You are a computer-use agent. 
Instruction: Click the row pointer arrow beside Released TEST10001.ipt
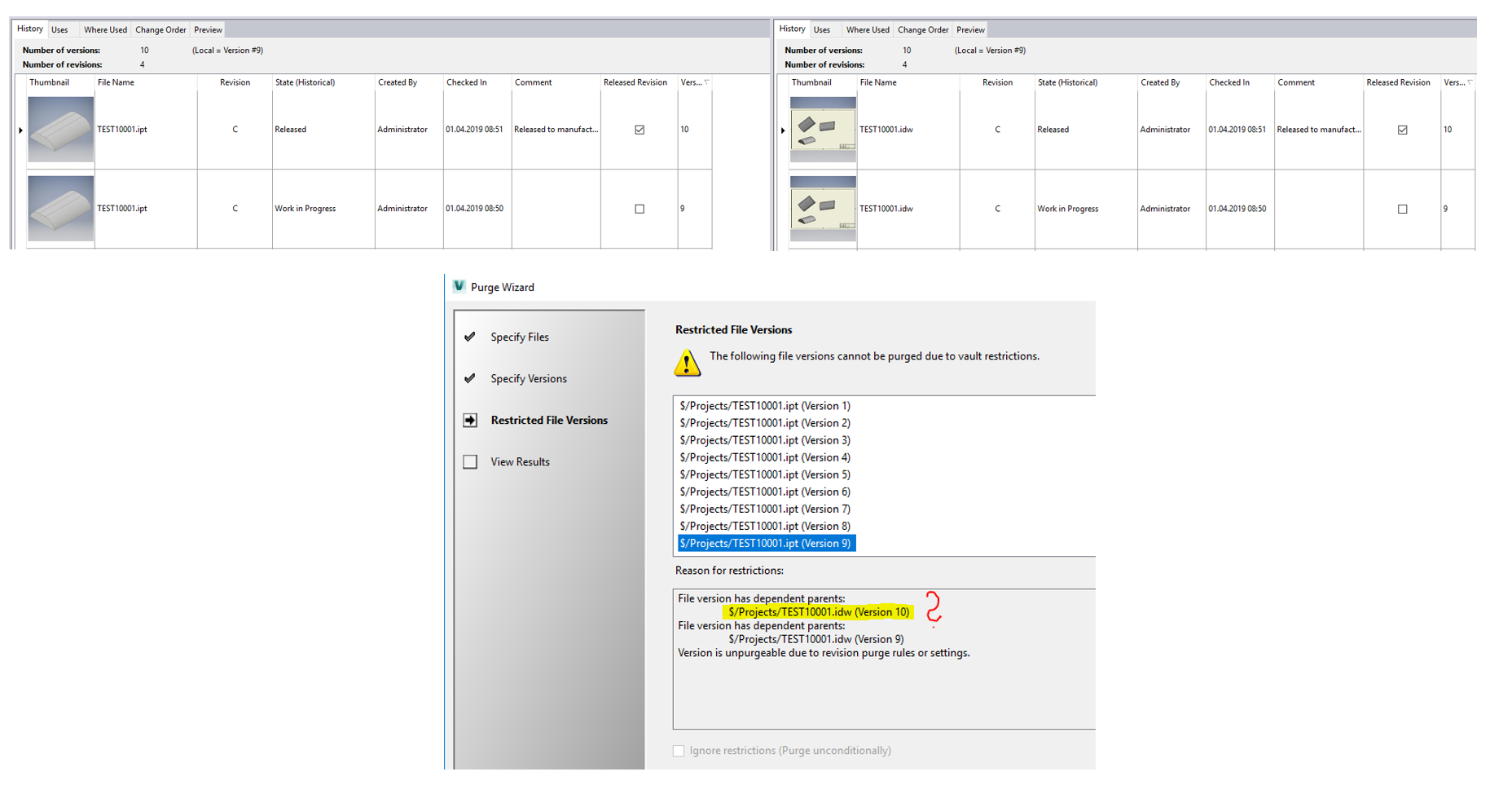point(19,129)
